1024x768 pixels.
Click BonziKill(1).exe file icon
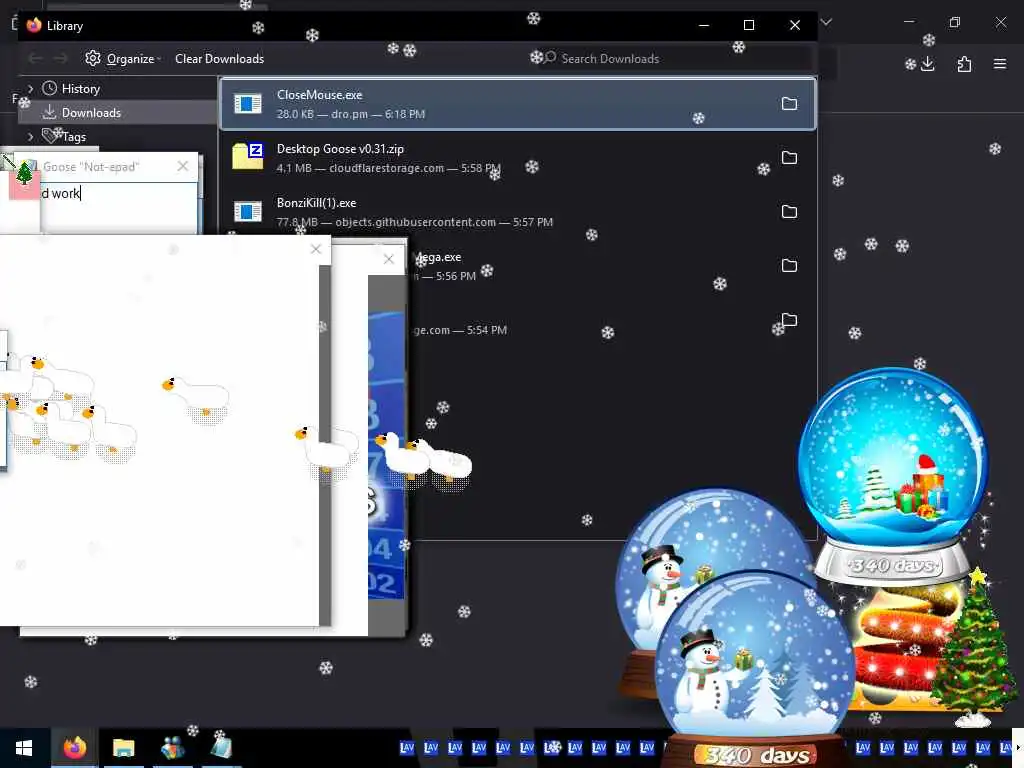pos(248,212)
